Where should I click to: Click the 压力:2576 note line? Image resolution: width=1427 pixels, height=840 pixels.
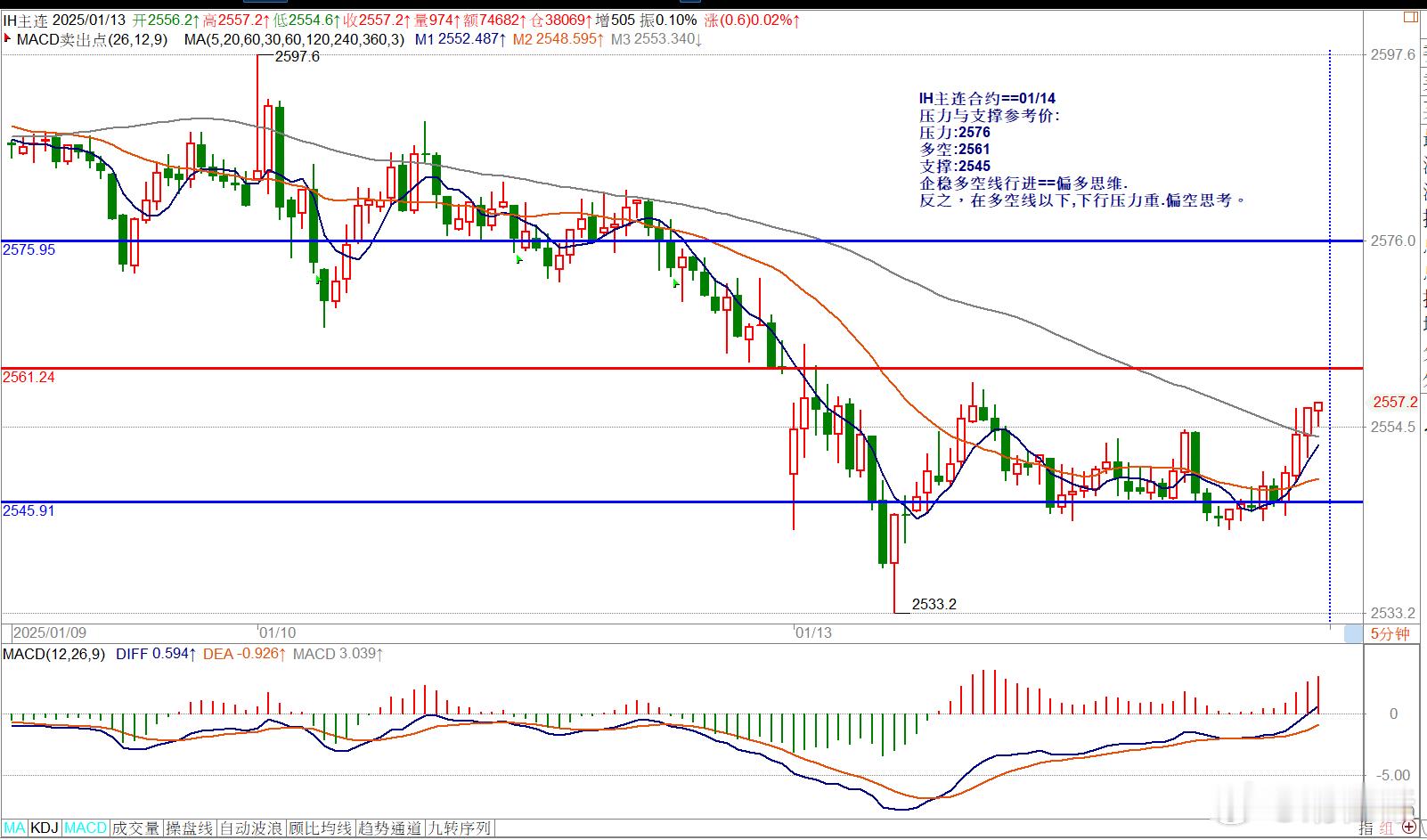tap(955, 133)
